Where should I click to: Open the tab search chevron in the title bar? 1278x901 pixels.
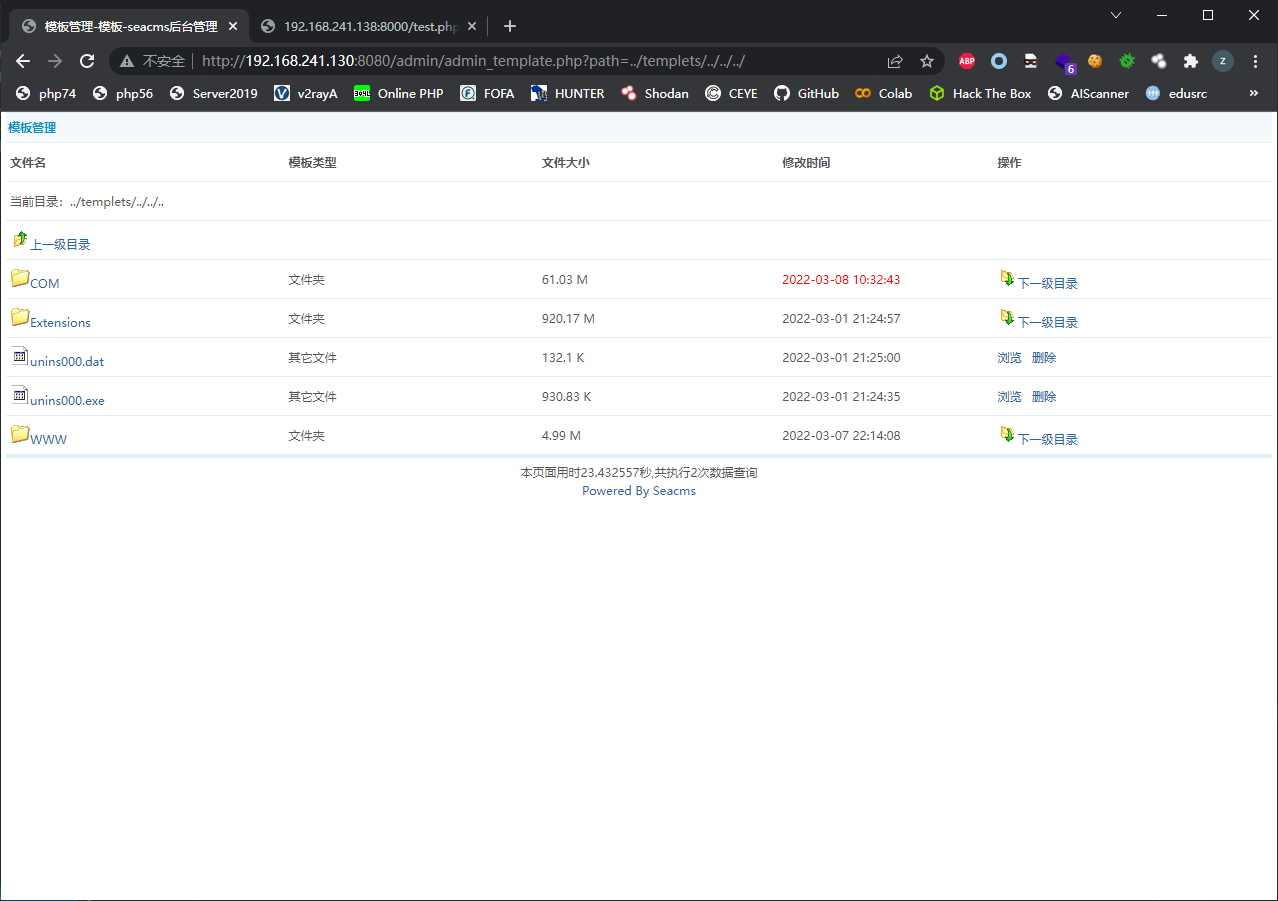click(1117, 15)
